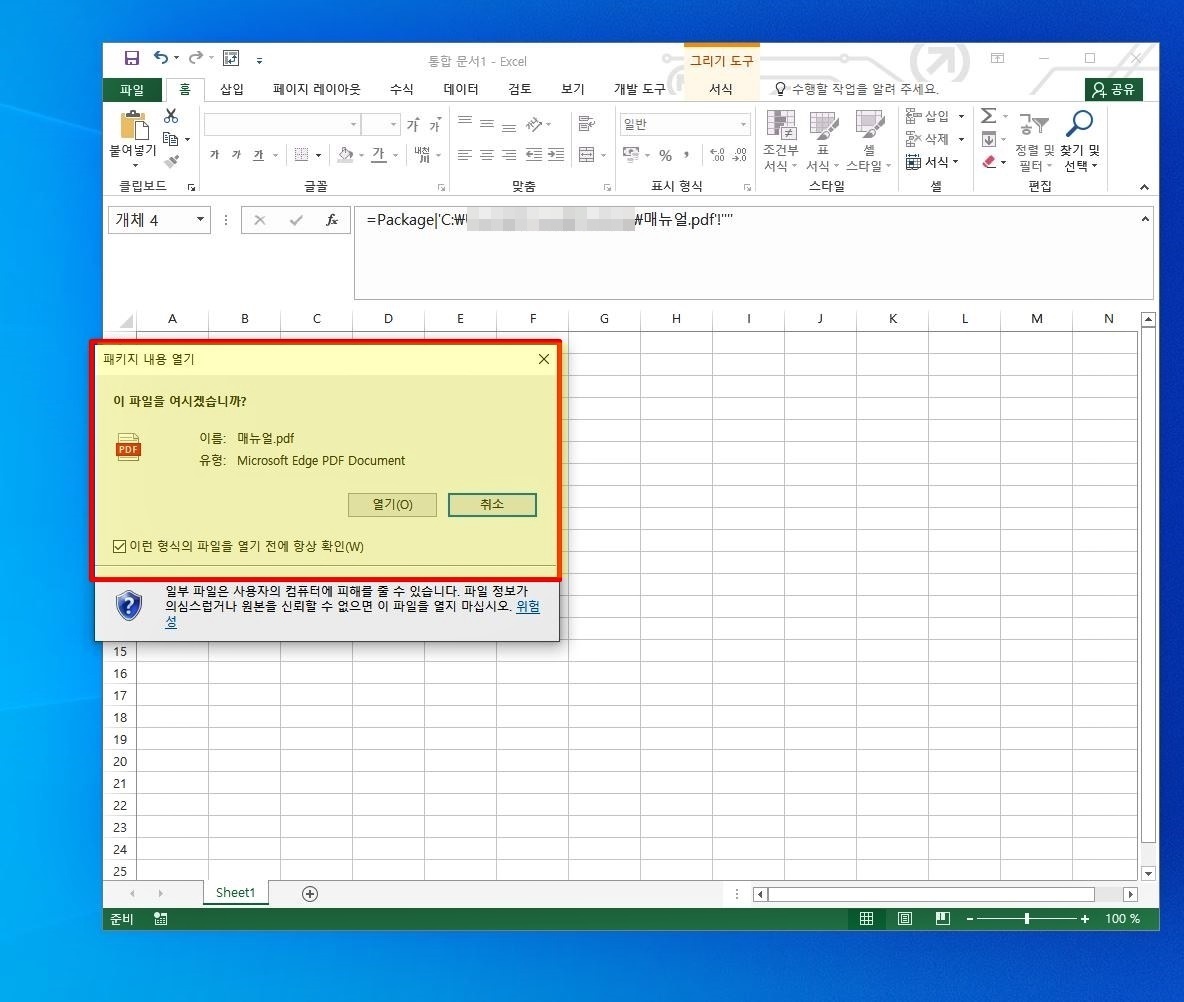The width and height of the screenshot is (1184, 1002).
Task: Close the 패키지 내용 열기 dialog
Action: pos(544,359)
